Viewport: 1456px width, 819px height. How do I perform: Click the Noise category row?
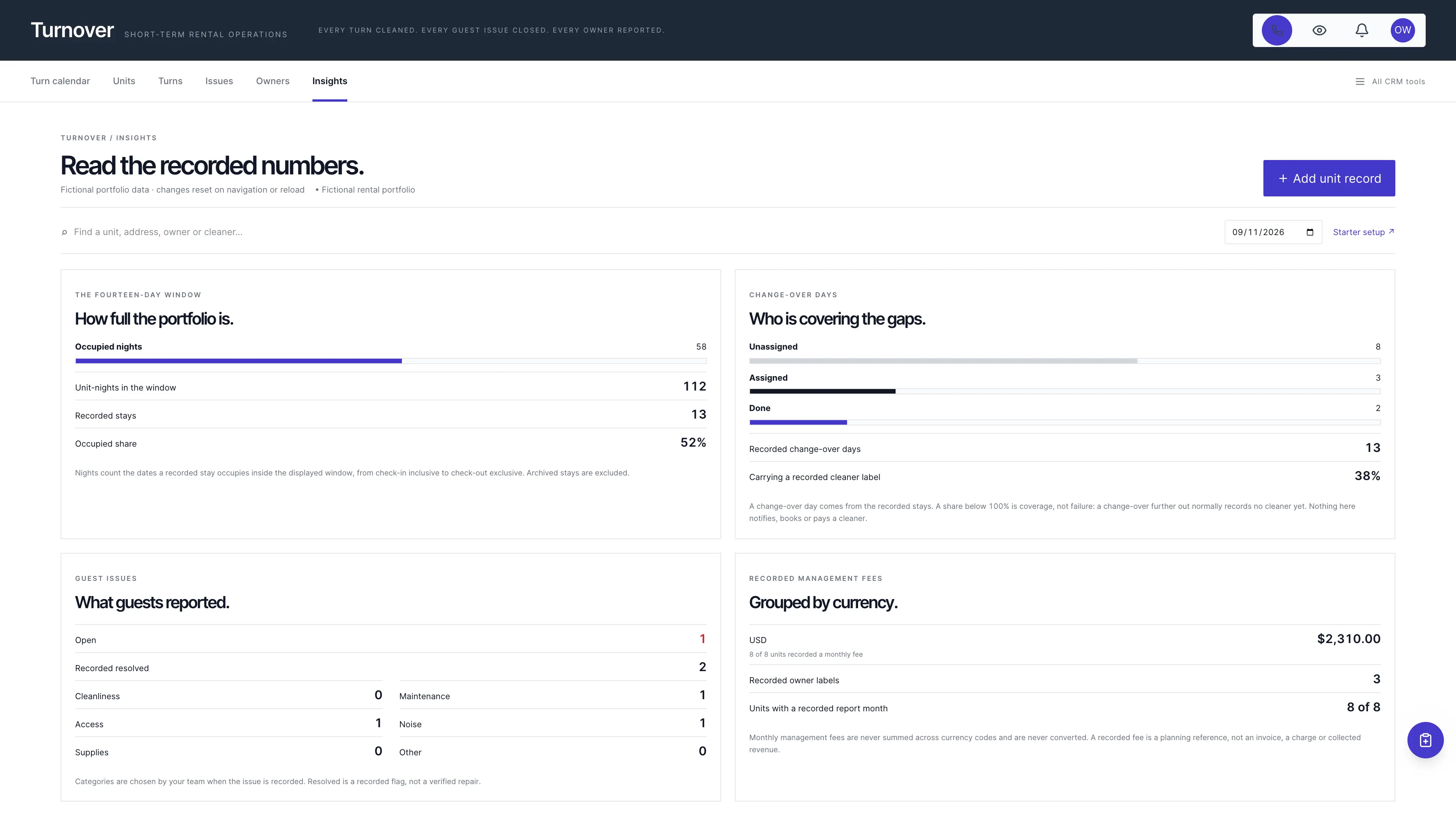[x=552, y=723]
